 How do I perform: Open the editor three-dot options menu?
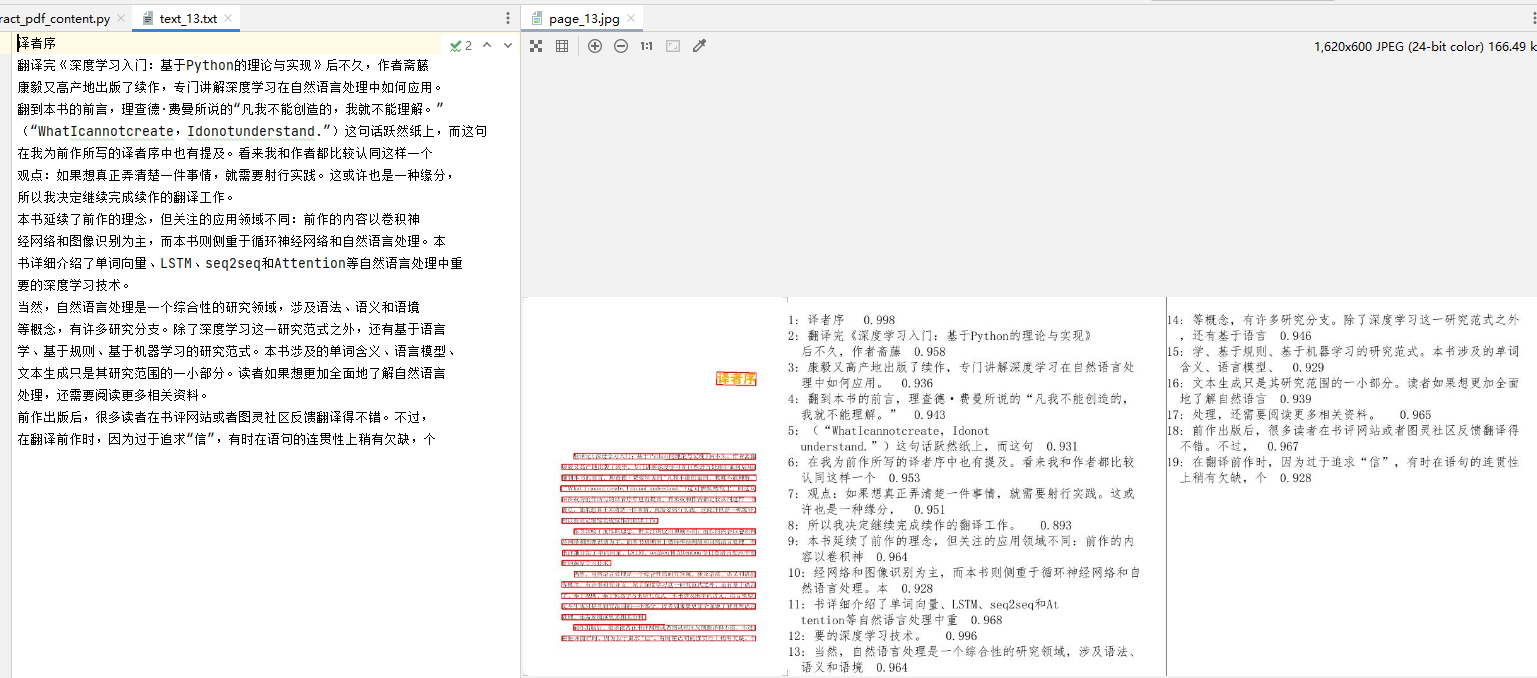coord(507,17)
